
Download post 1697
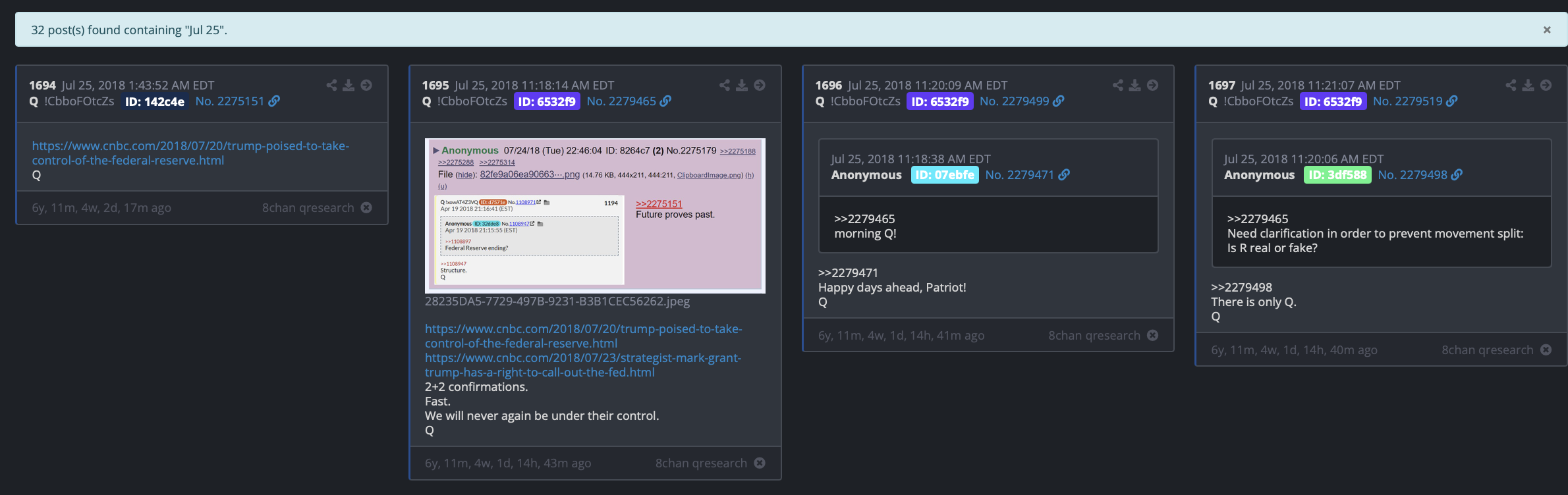(1528, 85)
